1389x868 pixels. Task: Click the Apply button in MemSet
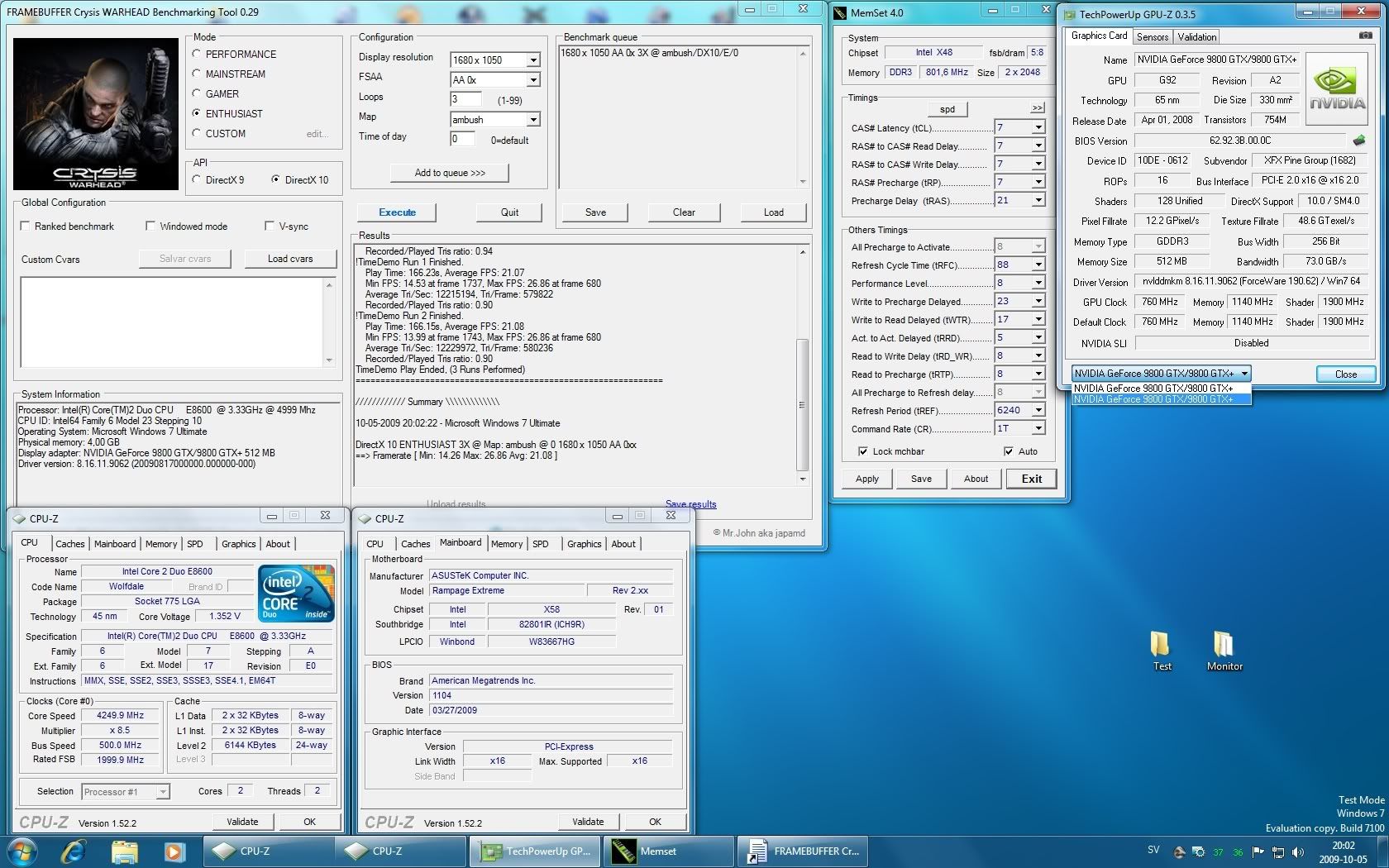[x=867, y=479]
